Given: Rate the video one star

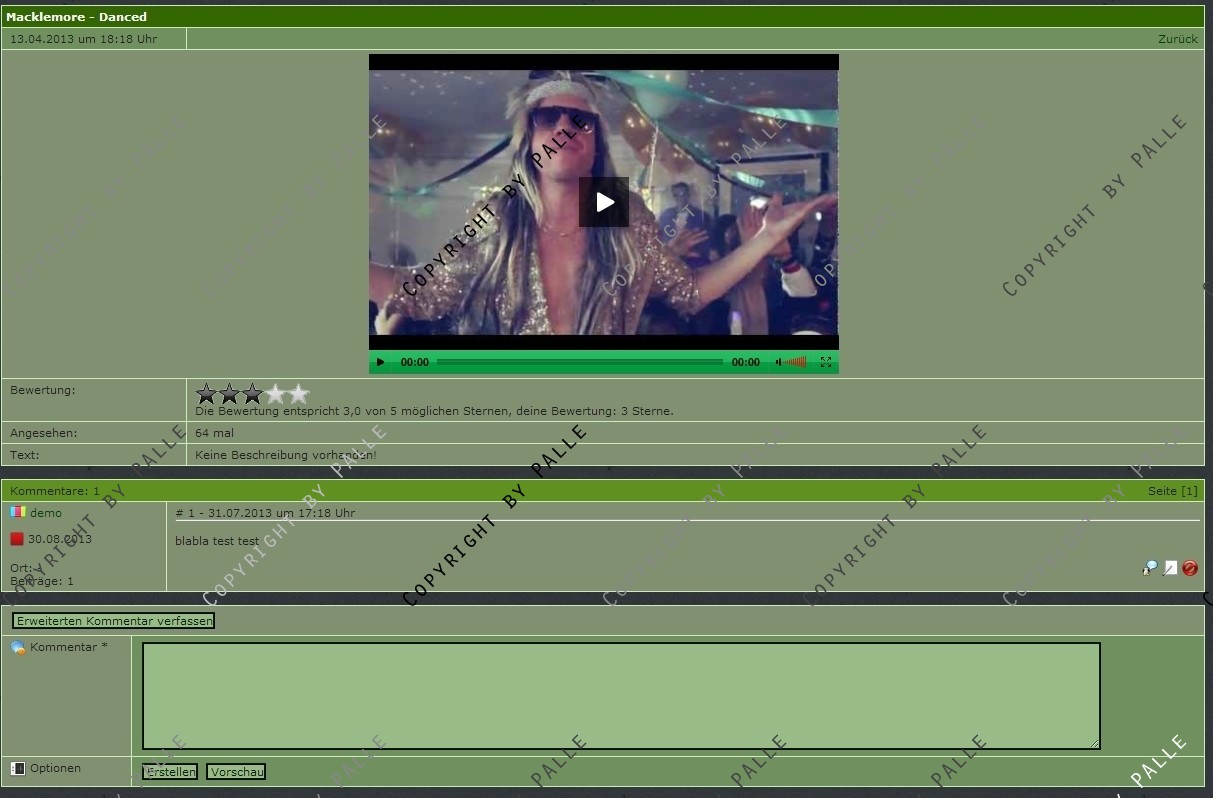Looking at the screenshot, I should point(206,394).
